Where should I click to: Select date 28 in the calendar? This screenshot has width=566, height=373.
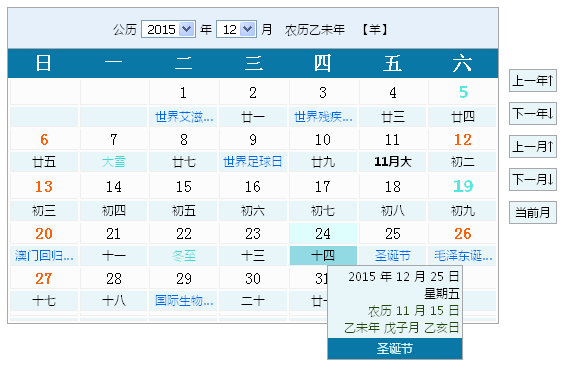[x=114, y=278]
